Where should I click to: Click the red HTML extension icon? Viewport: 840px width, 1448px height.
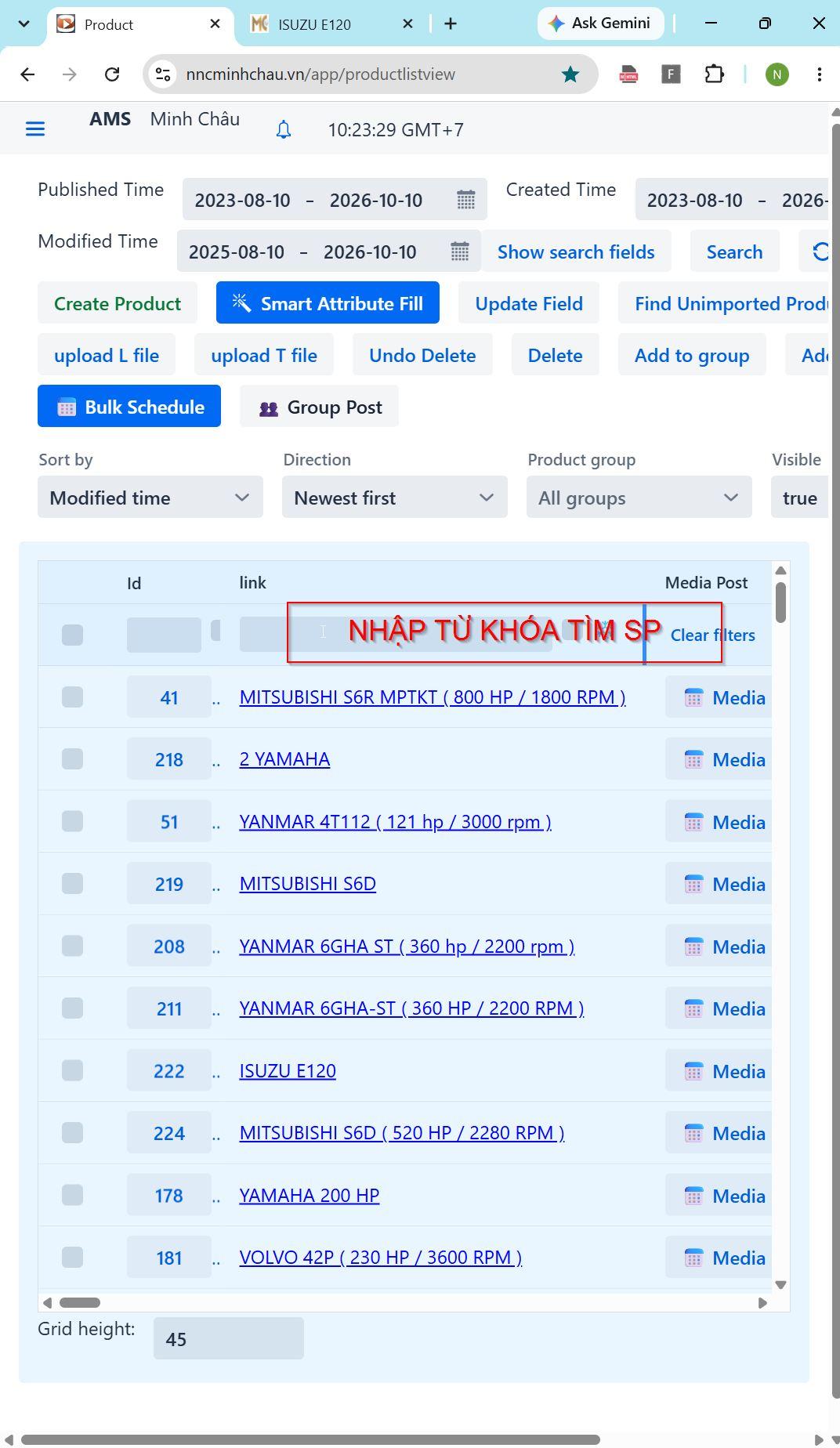point(628,74)
